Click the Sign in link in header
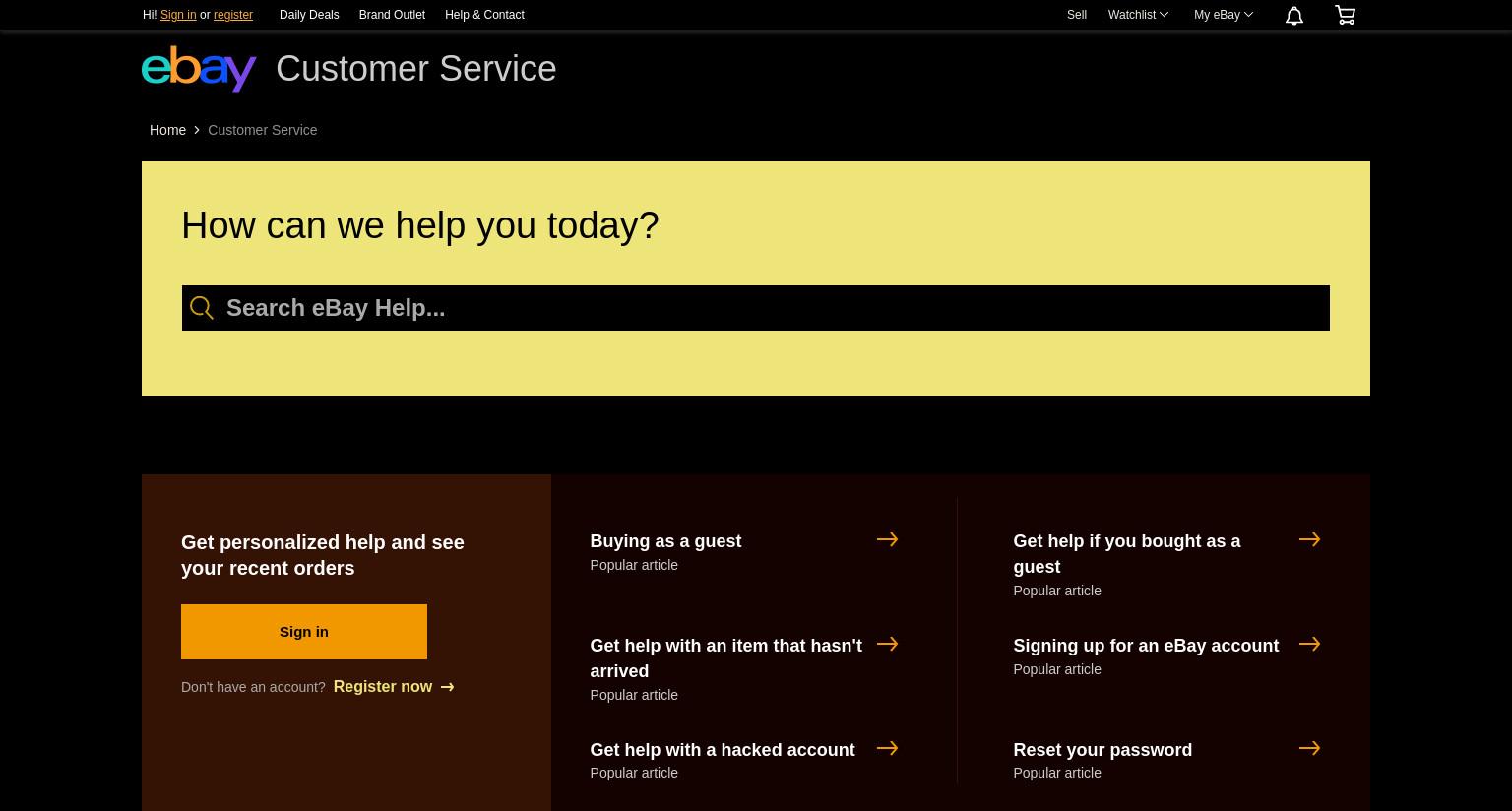1512x811 pixels. coord(178,15)
